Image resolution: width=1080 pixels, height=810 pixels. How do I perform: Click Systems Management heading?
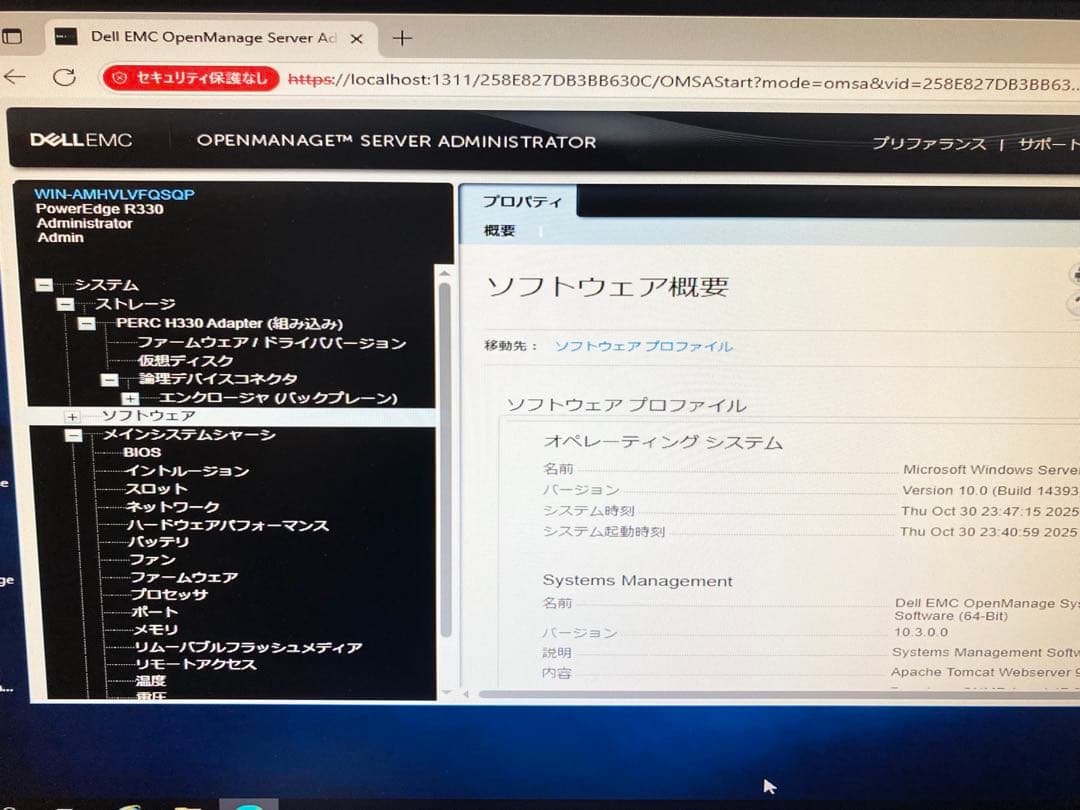tap(638, 581)
